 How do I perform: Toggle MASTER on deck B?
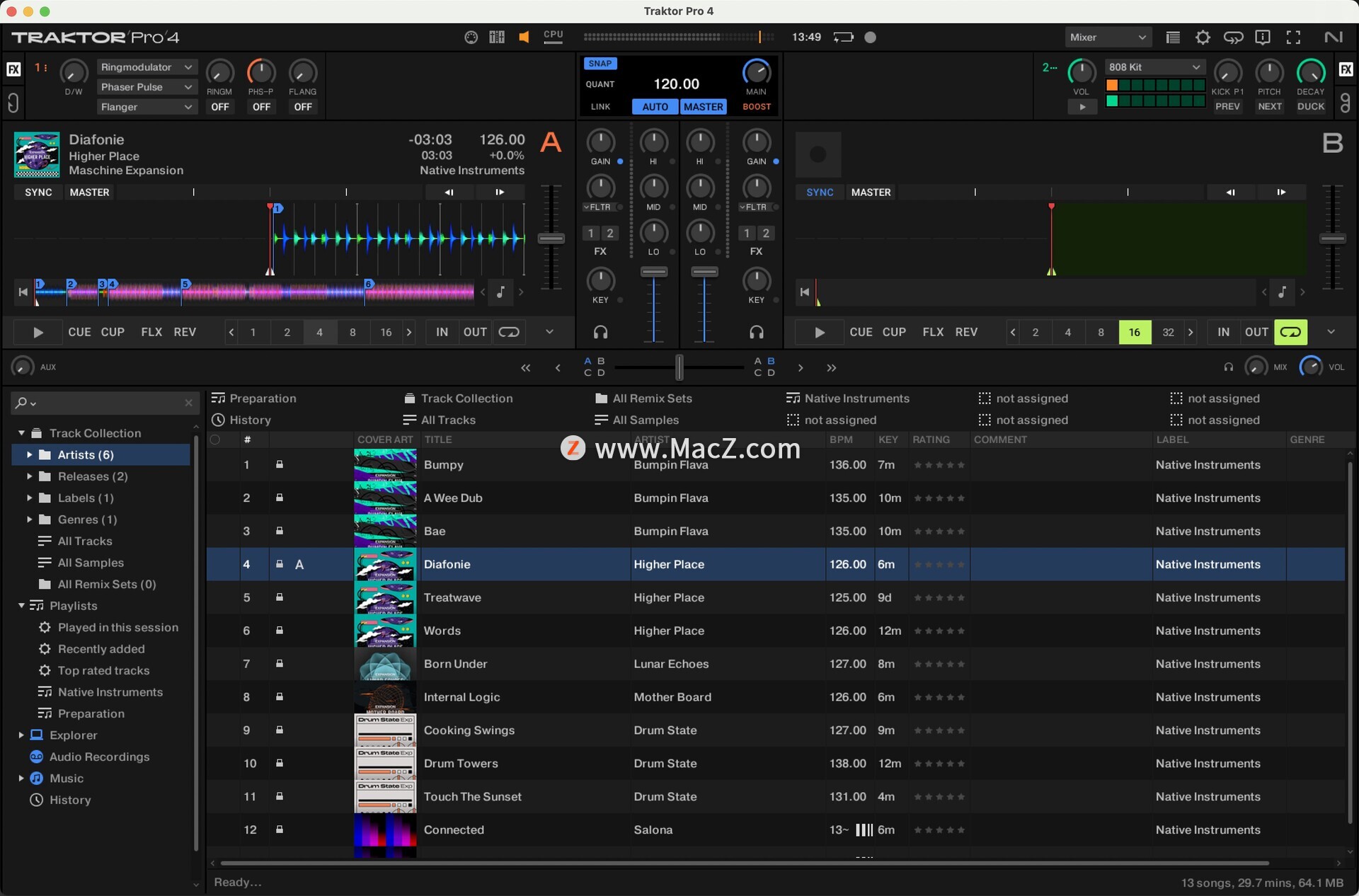(x=871, y=193)
